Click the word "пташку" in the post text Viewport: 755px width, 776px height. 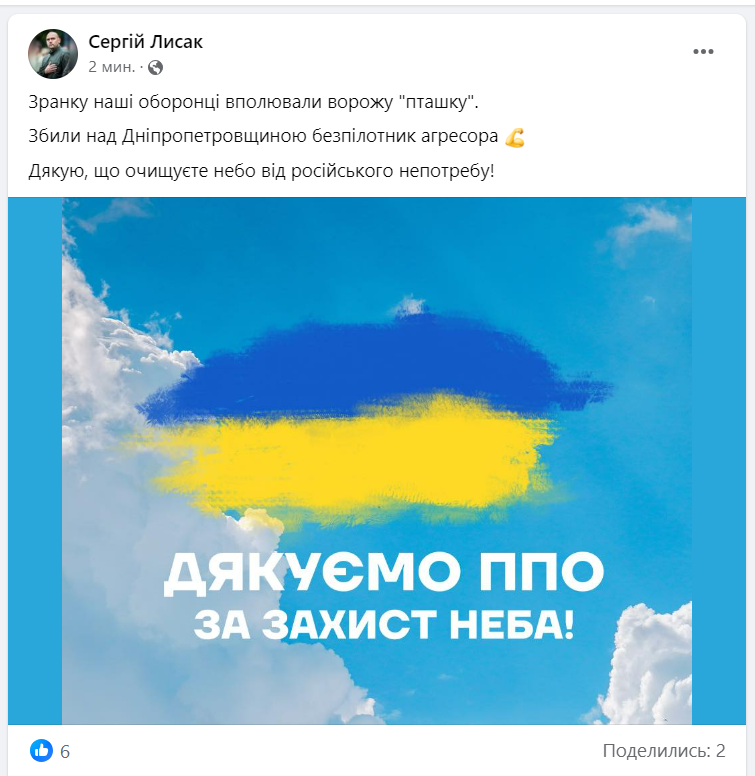click(x=436, y=102)
